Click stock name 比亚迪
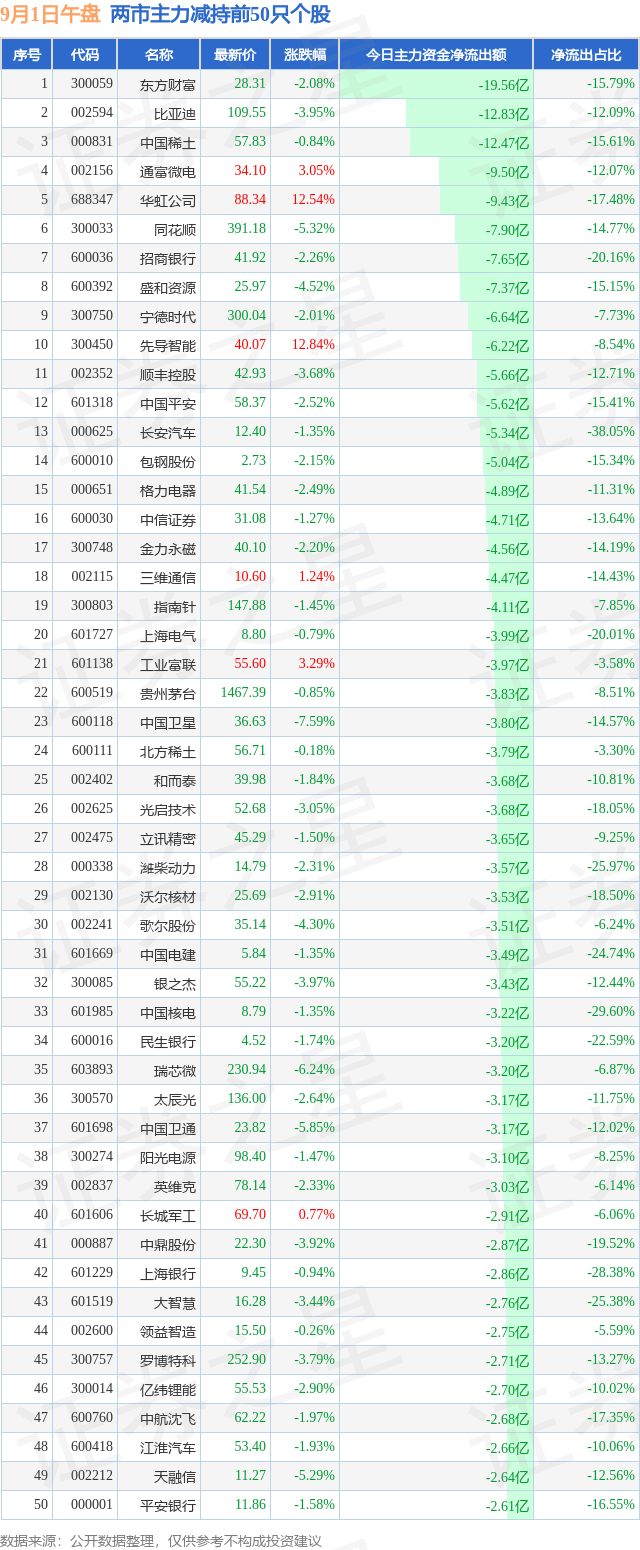The image size is (640, 1550). click(x=176, y=113)
